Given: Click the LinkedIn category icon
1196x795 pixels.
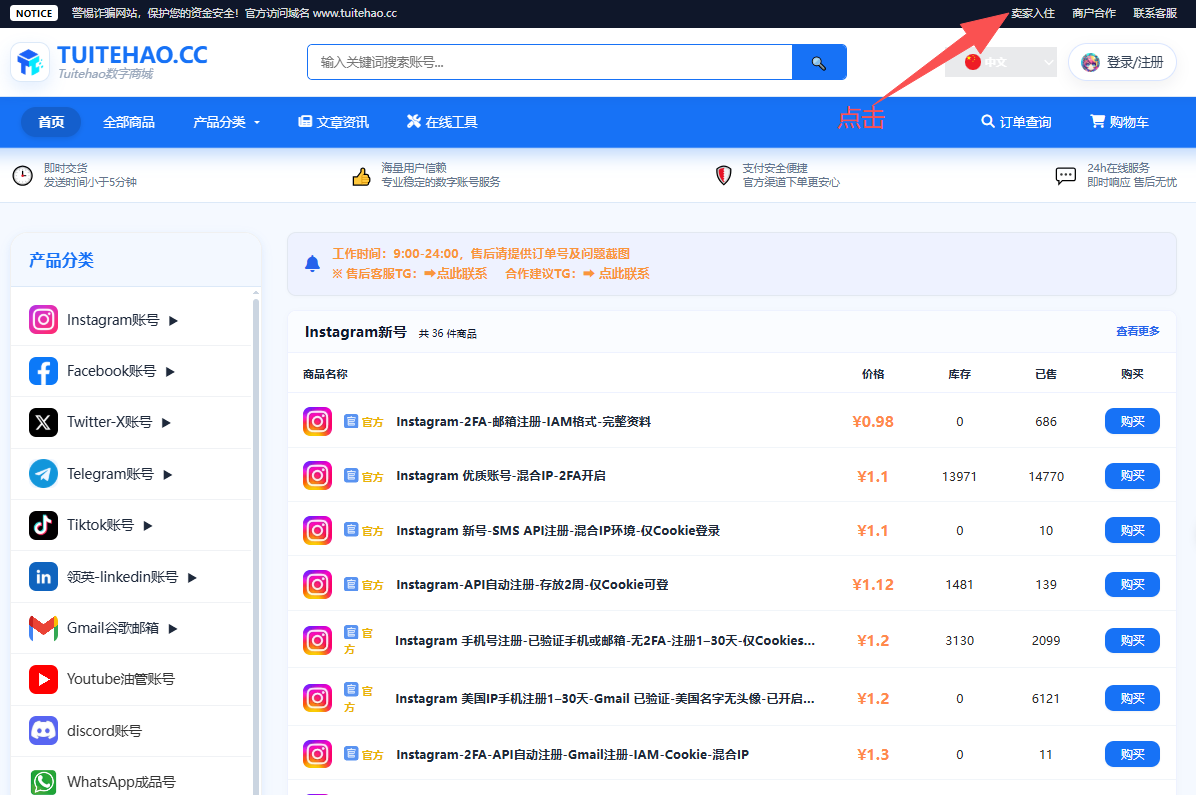Looking at the screenshot, I should (43, 577).
